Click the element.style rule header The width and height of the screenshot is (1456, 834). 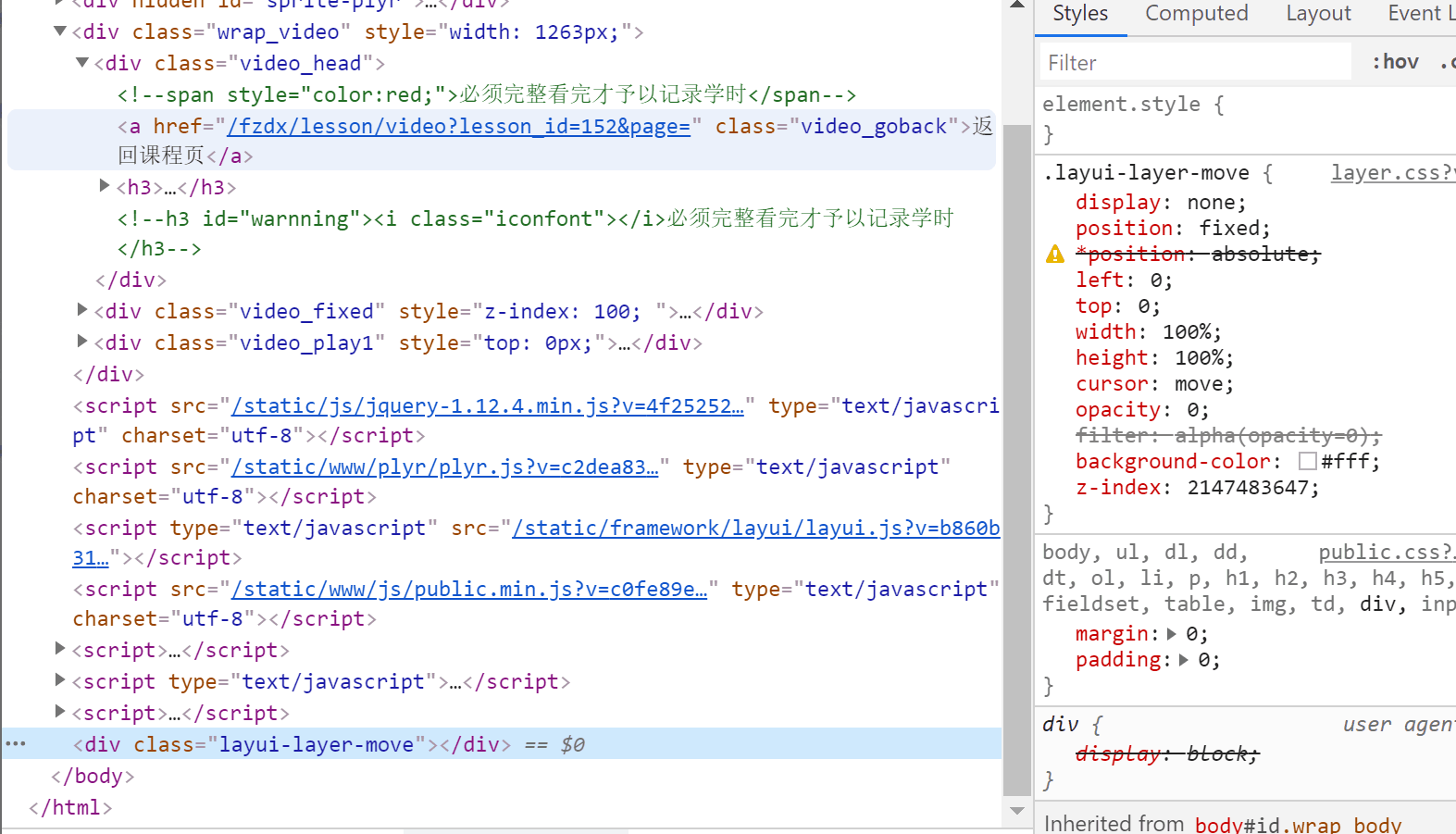(1133, 104)
